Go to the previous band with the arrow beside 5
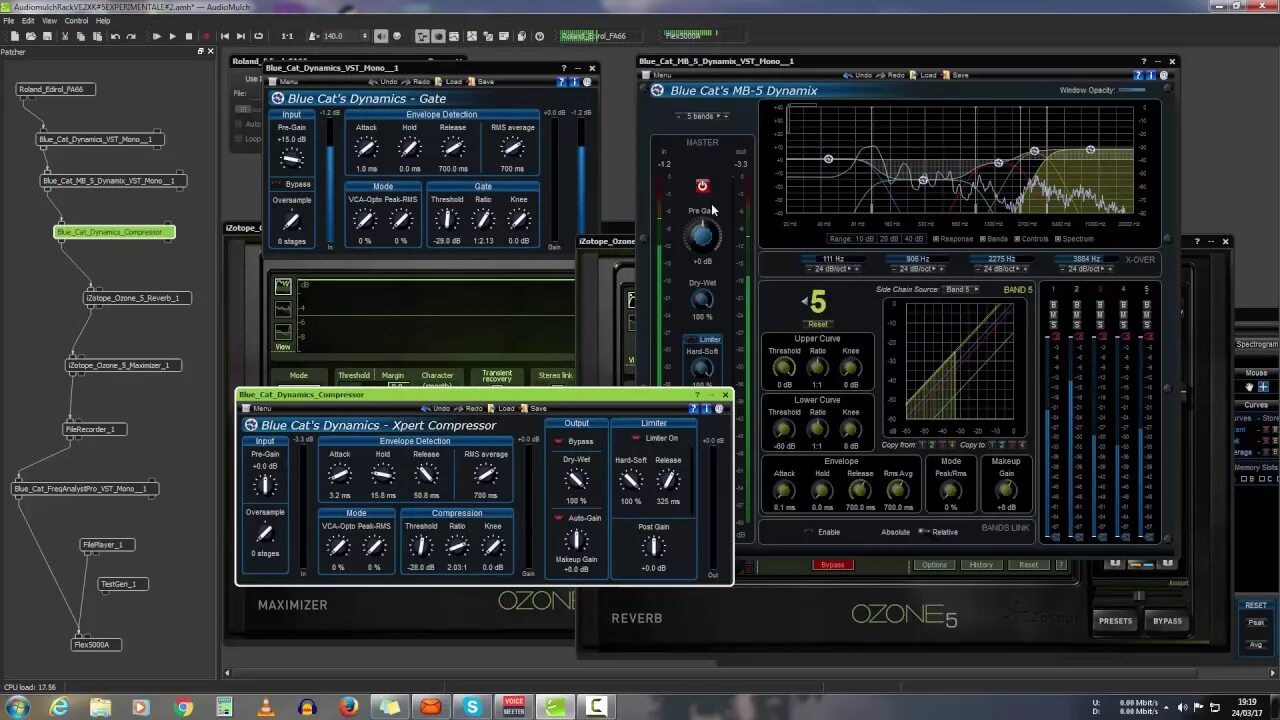The image size is (1280, 720). (x=805, y=301)
